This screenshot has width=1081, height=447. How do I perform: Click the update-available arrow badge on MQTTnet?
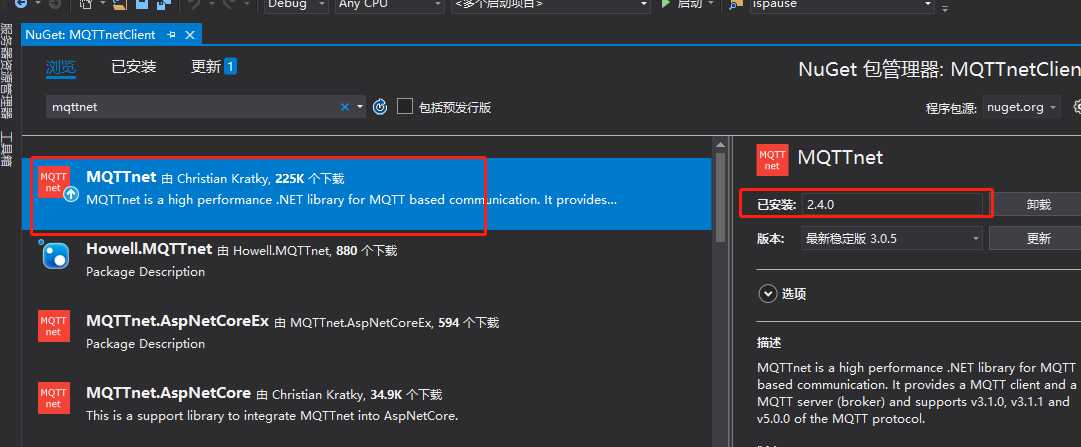click(70, 195)
